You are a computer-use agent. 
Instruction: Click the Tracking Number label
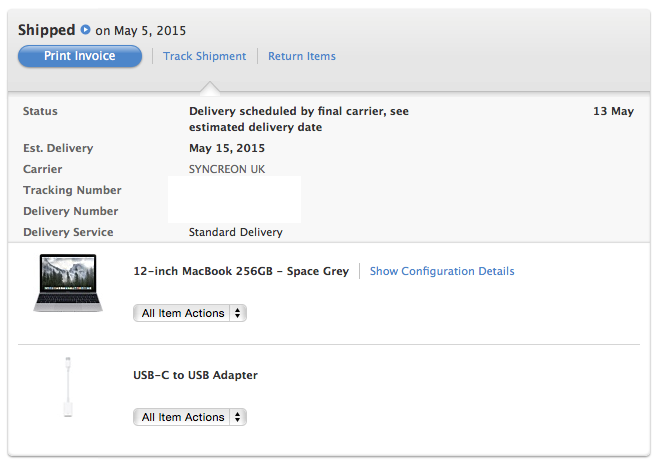tap(72, 190)
